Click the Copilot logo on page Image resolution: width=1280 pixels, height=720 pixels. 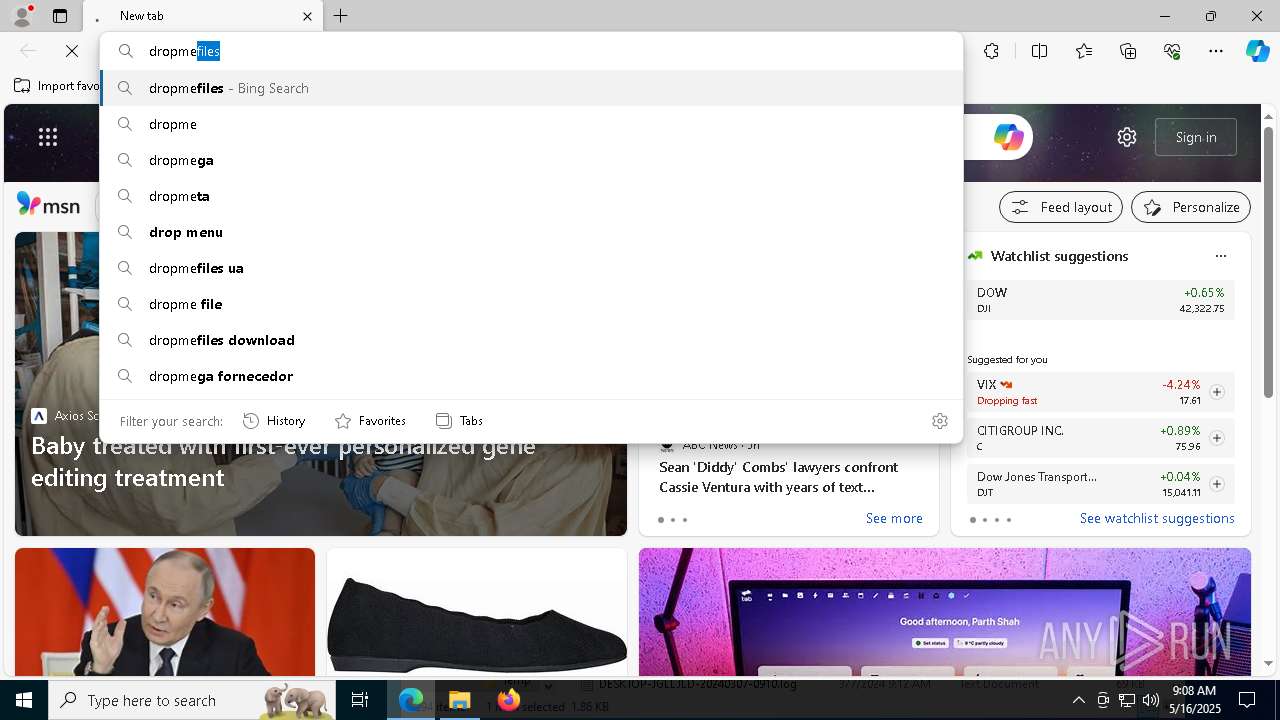(x=1008, y=137)
